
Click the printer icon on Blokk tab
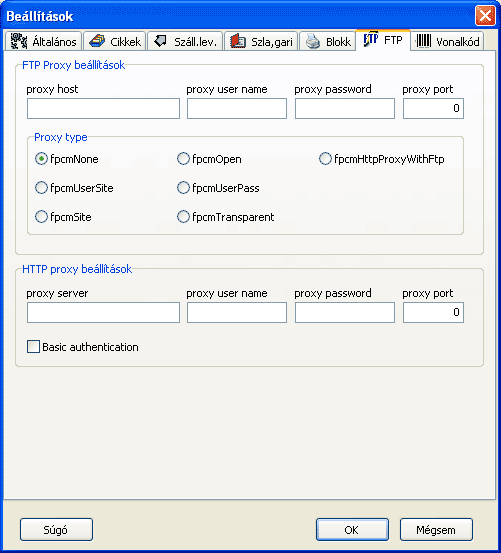[x=312, y=41]
